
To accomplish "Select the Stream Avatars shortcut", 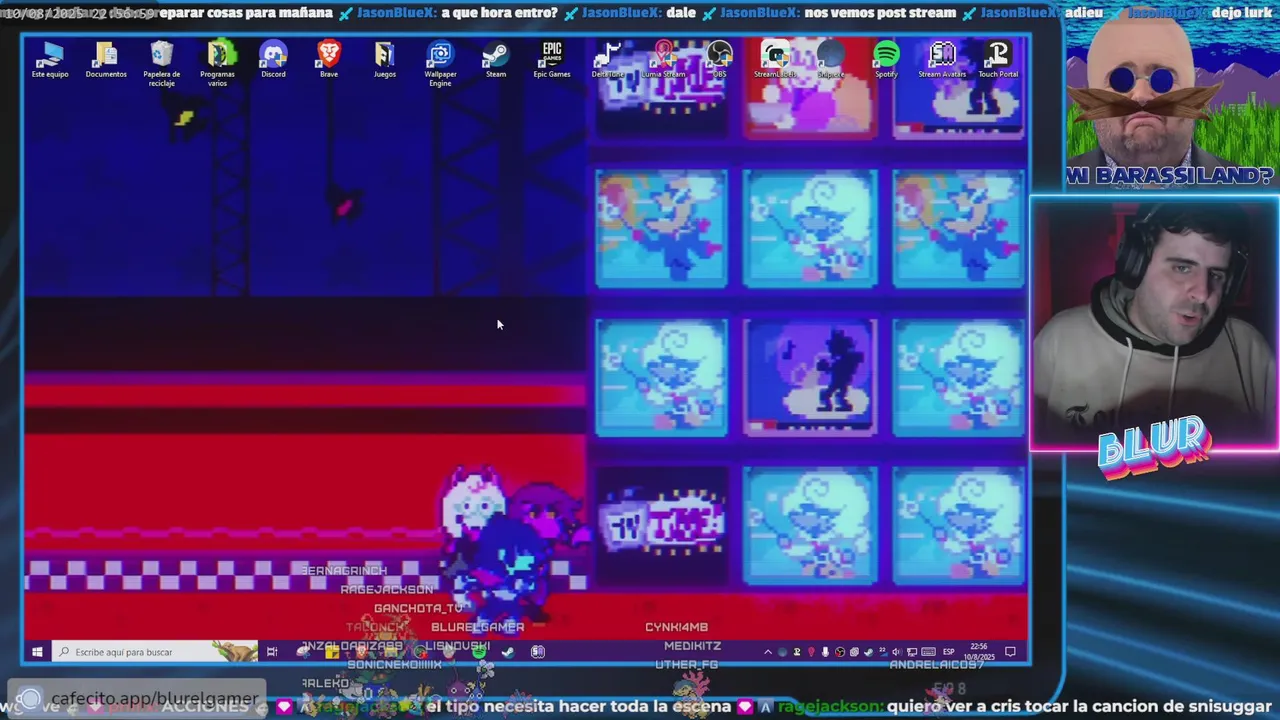I will [x=942, y=60].
